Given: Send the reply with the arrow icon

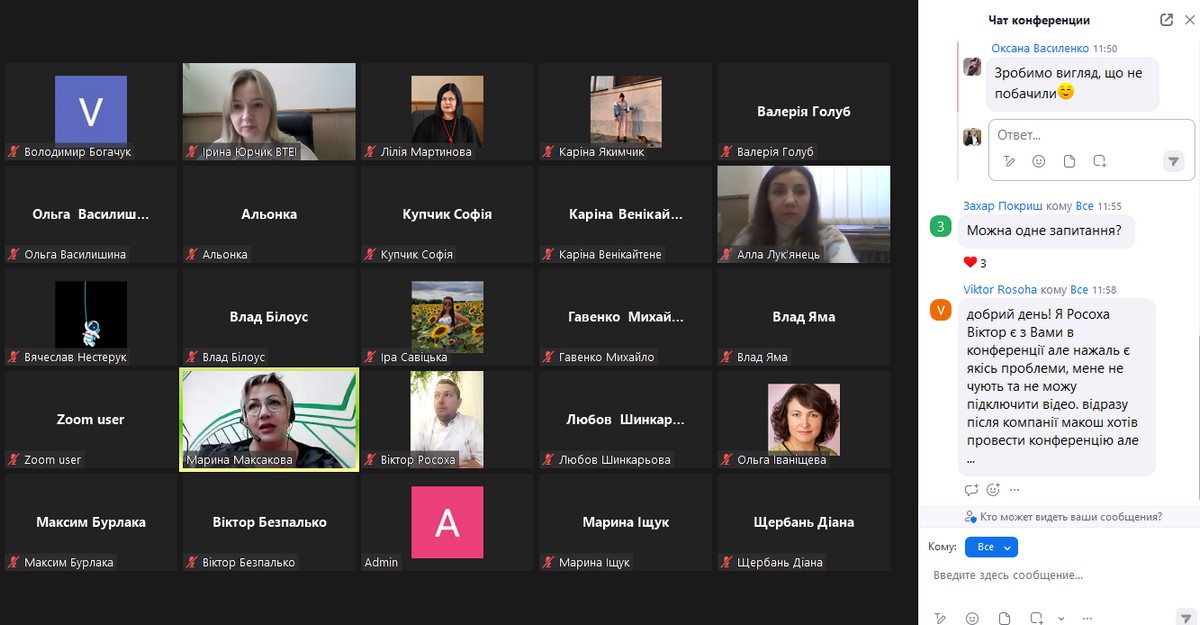Looking at the screenshot, I should [1174, 161].
